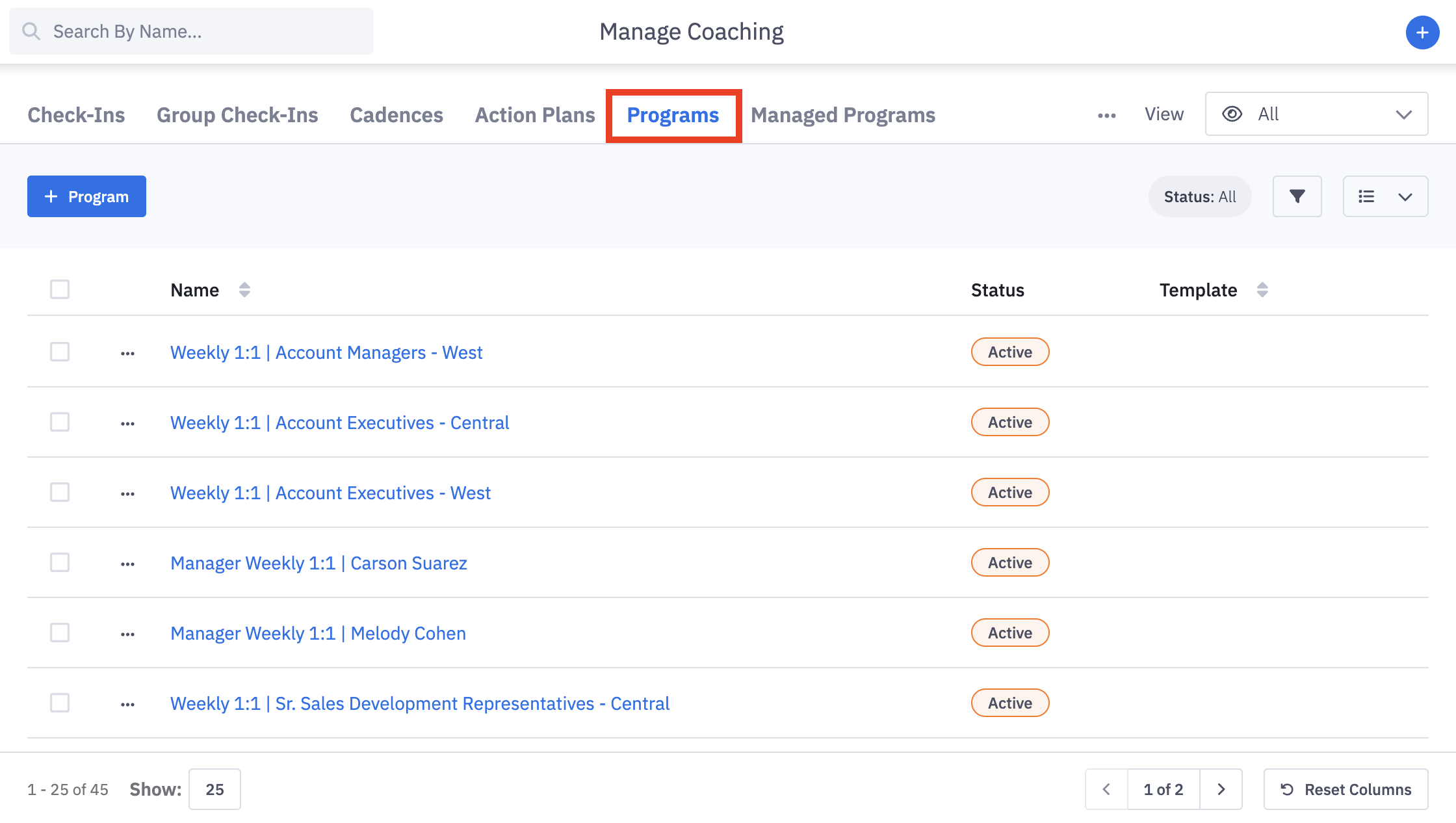The image size is (1456, 823).
Task: Select the checkbox for Manager Weekly 1:1 Melody Cohen
Action: pos(59,633)
